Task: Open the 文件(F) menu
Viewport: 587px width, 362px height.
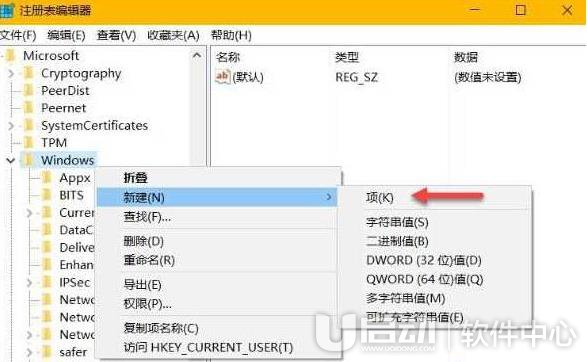Action: pos(18,36)
